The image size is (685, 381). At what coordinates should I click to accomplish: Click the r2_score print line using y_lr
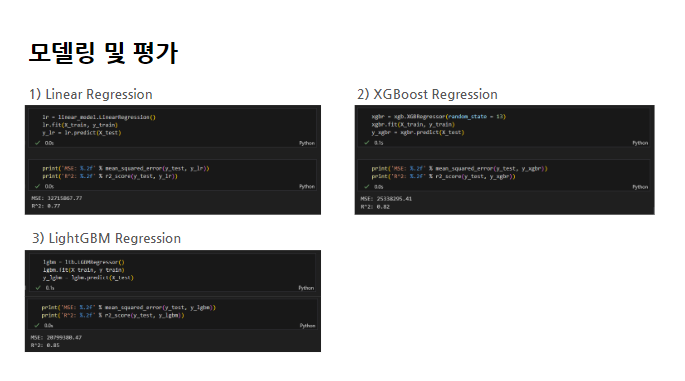coord(110,176)
